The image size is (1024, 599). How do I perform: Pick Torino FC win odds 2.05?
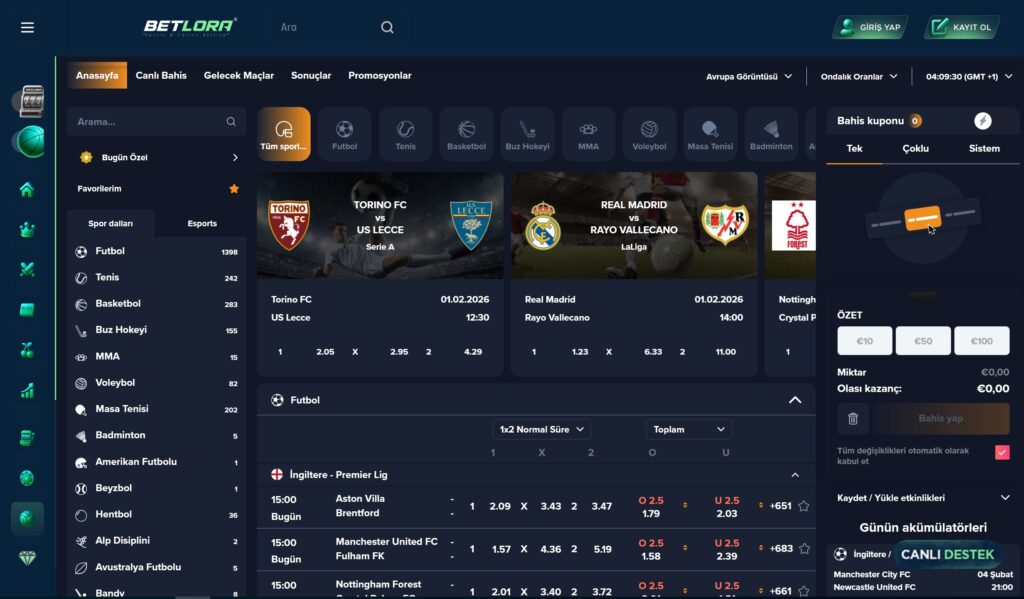(x=325, y=352)
